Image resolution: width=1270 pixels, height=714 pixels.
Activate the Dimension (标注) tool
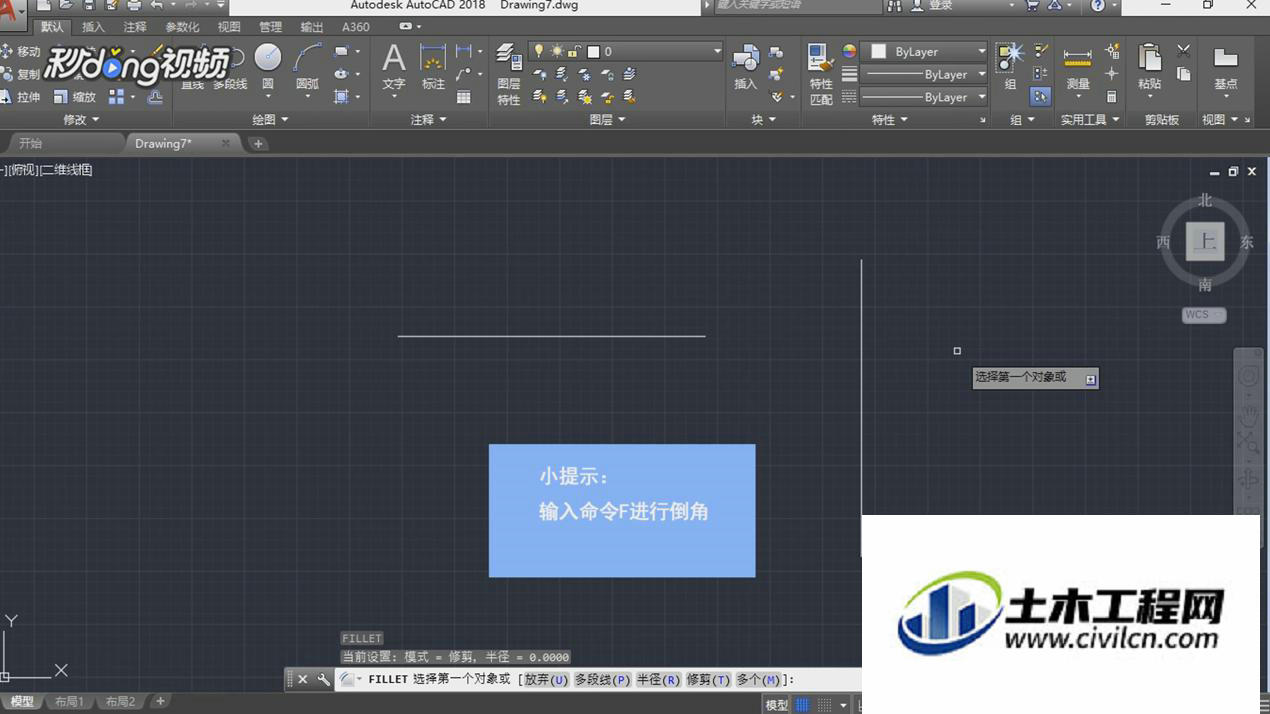pos(433,67)
